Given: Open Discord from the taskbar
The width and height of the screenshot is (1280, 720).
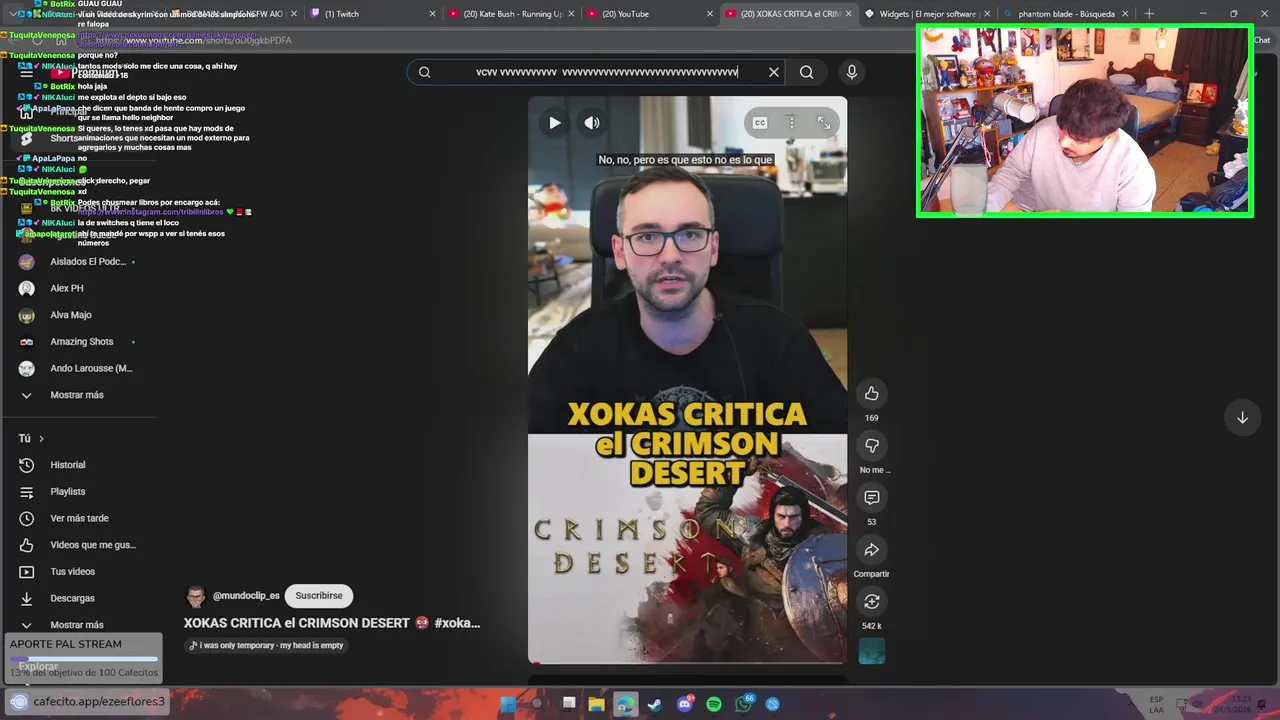Looking at the screenshot, I should click(x=685, y=704).
